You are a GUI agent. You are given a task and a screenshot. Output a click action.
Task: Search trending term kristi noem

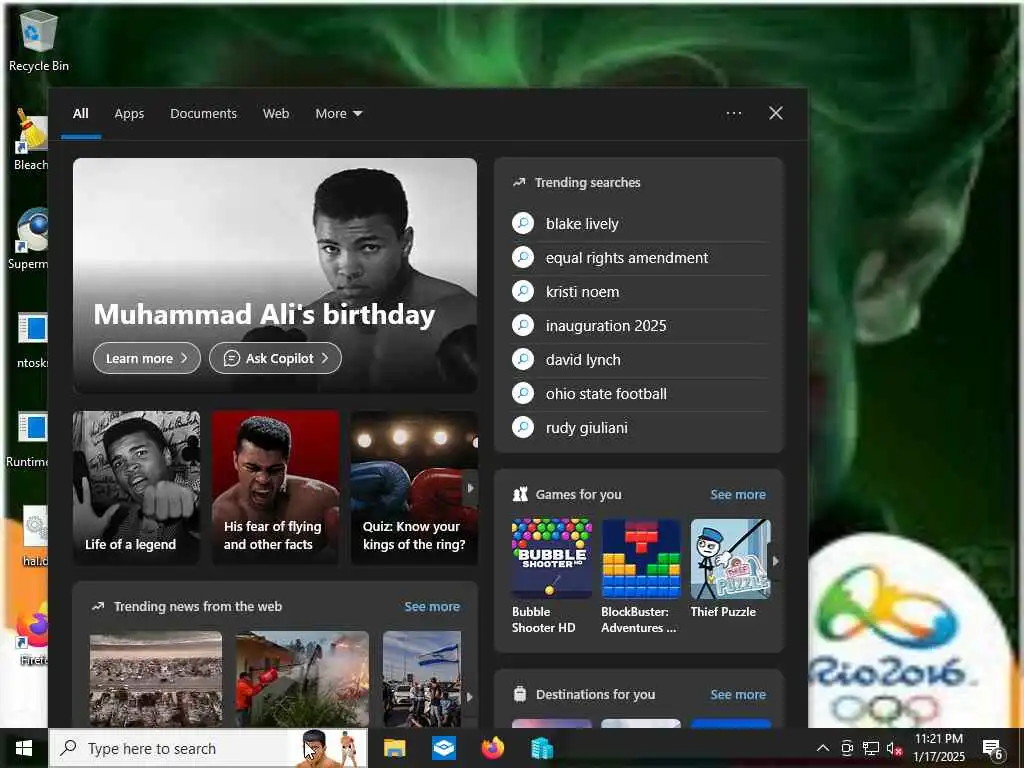[582, 292]
